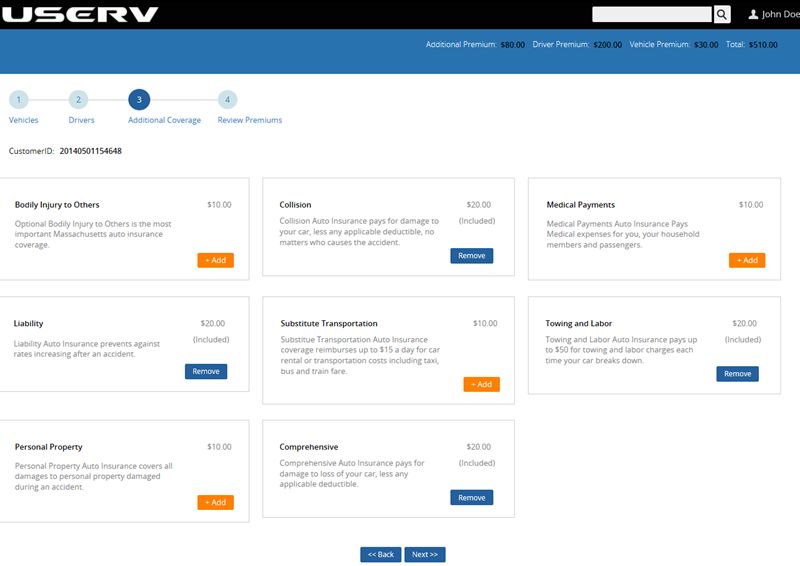Click the Personal Property card title

tap(48, 447)
